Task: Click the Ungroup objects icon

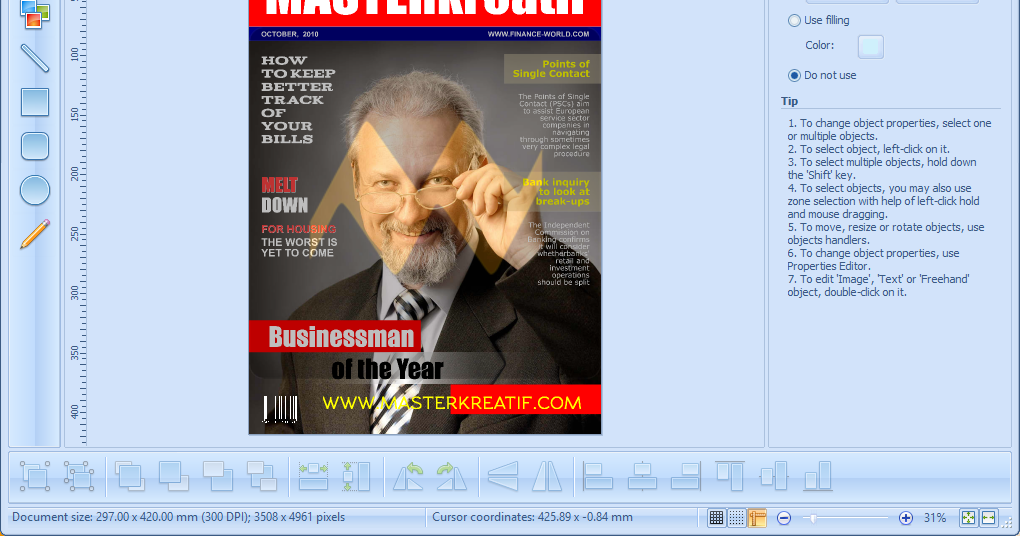Action: pyautogui.click(x=79, y=476)
